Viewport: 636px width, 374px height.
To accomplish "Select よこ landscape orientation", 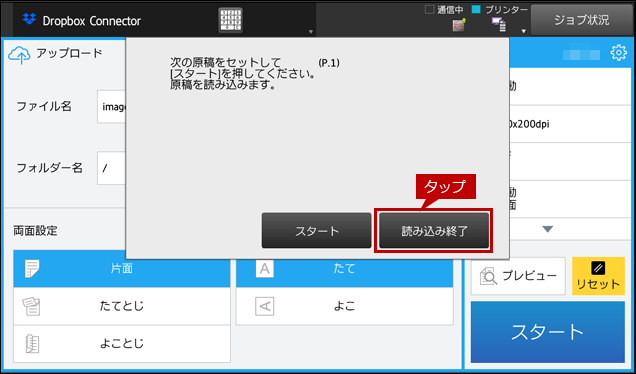I will click(344, 306).
